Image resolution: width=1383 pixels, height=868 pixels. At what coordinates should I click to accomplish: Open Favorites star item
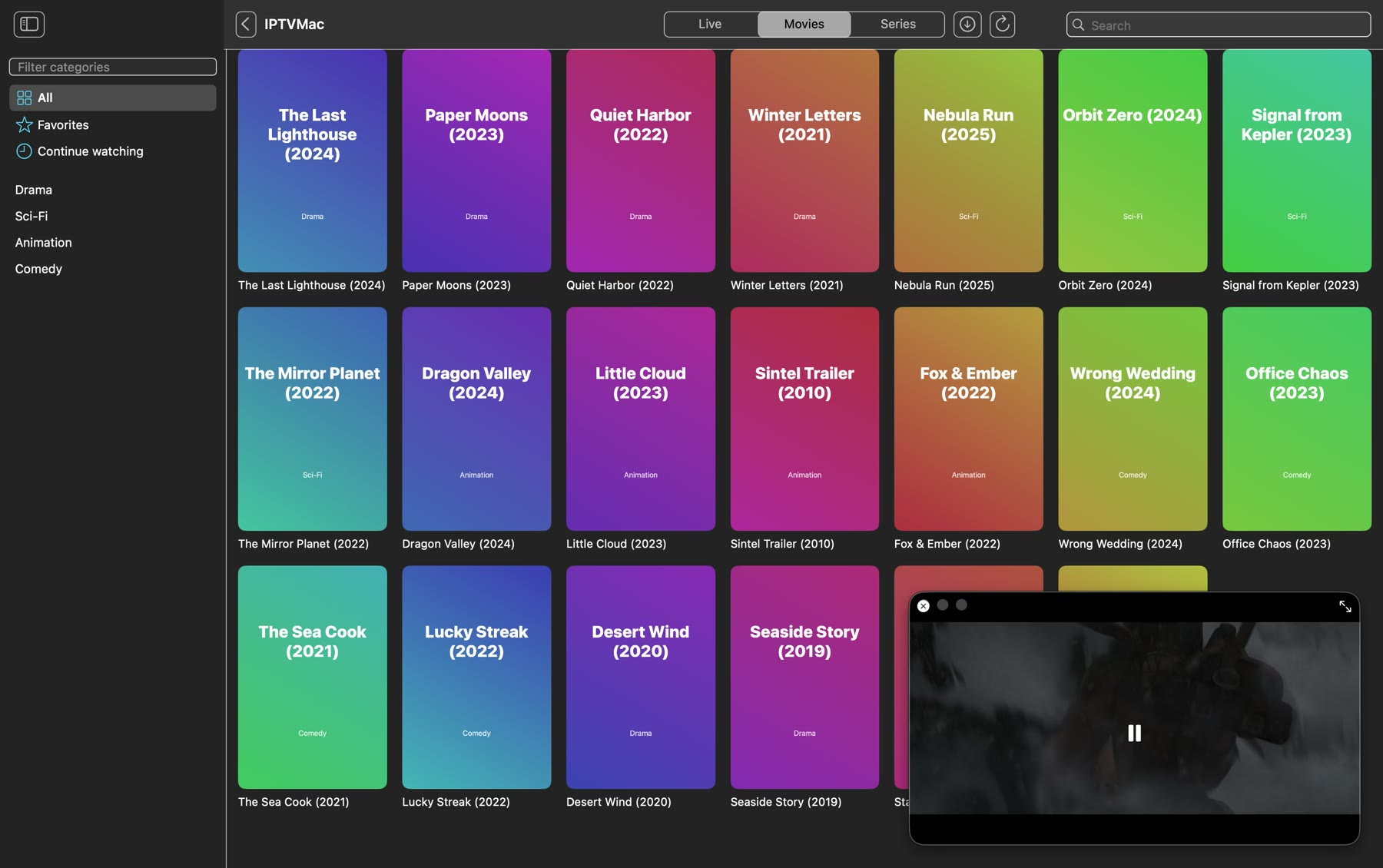tap(113, 124)
